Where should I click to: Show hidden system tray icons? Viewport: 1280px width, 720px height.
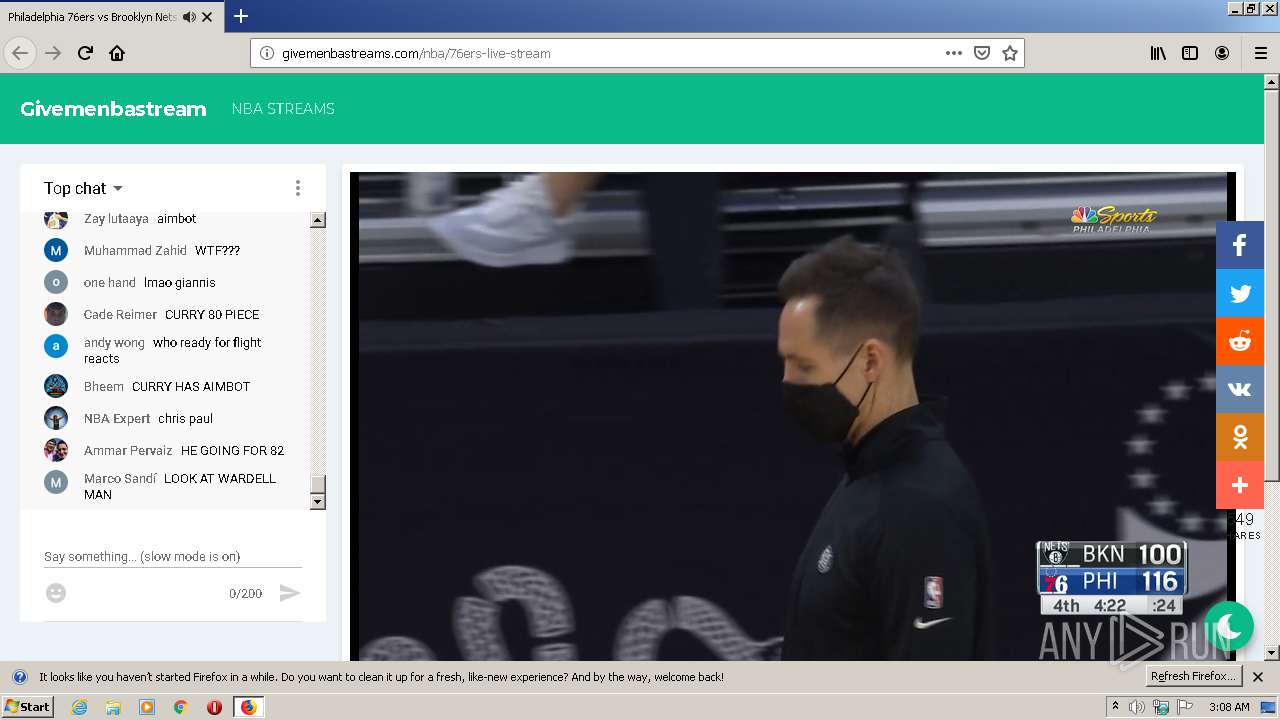pos(1115,707)
